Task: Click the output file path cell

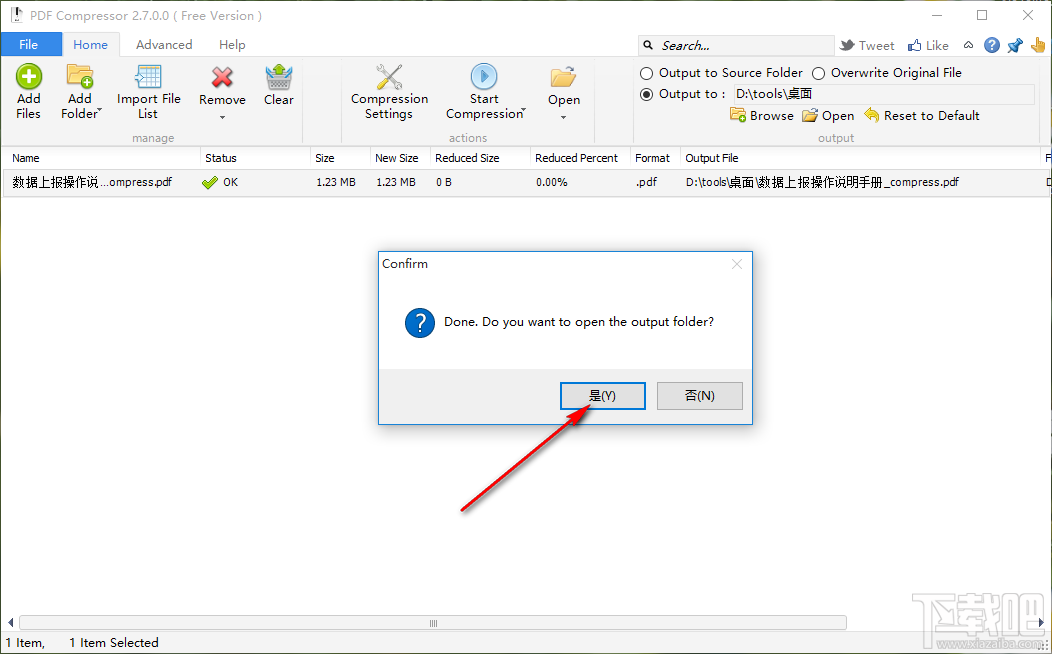Action: (x=822, y=182)
